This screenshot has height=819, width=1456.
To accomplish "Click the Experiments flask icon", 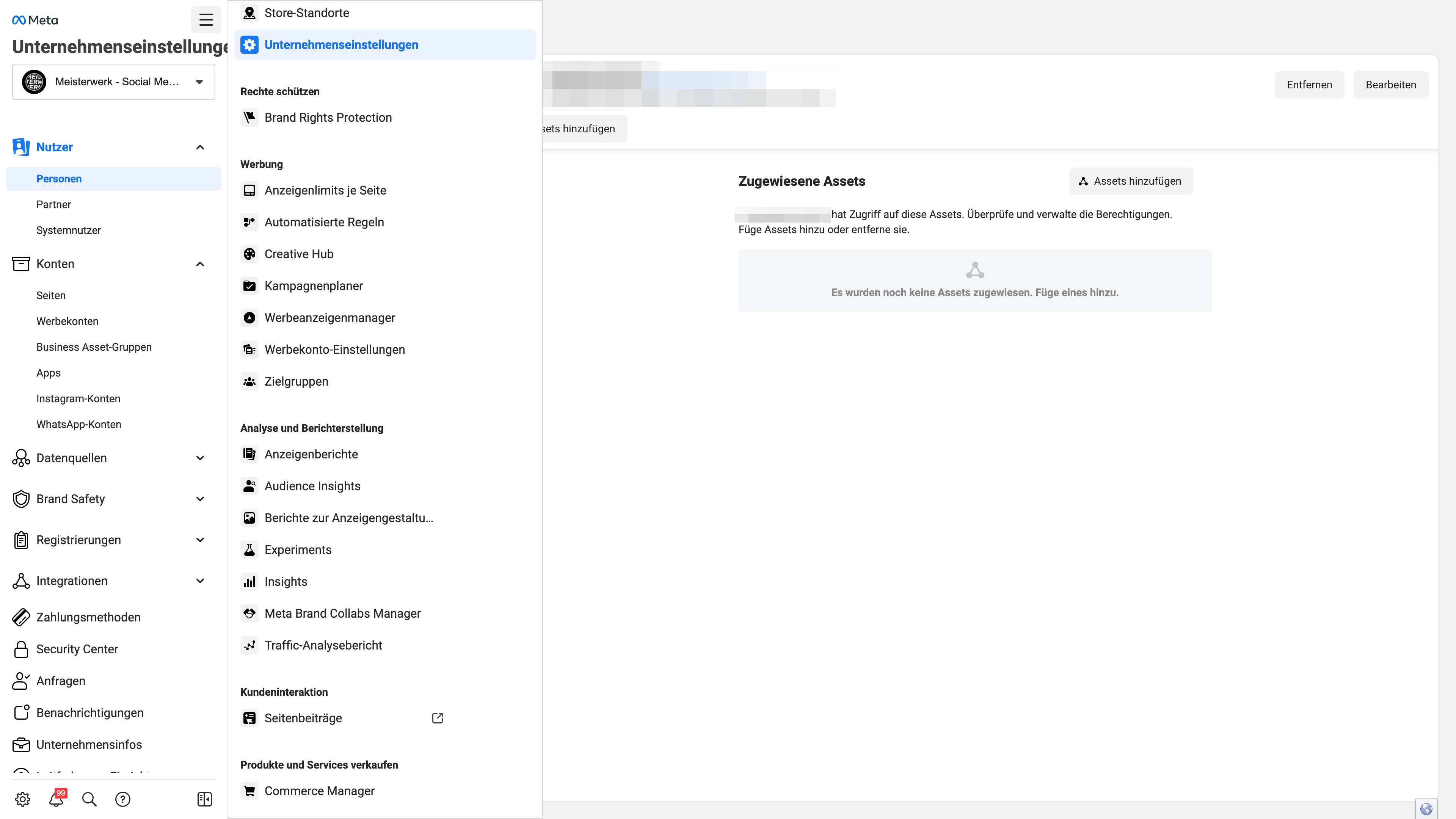I will (249, 549).
